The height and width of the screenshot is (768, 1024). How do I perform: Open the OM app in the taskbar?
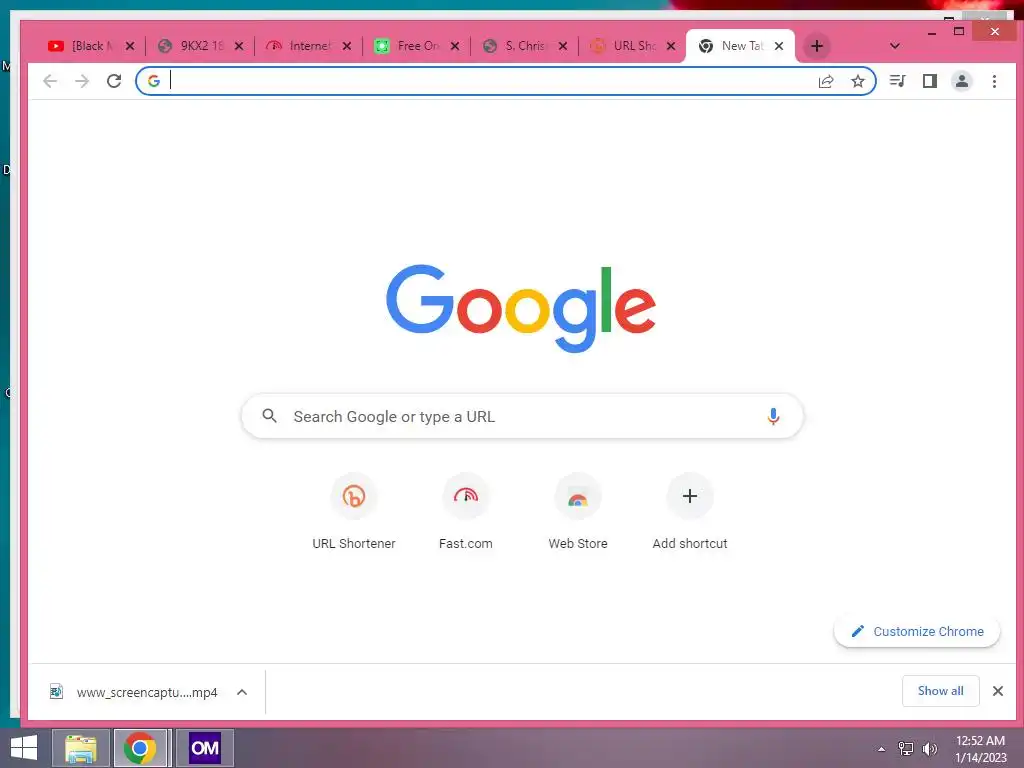204,748
